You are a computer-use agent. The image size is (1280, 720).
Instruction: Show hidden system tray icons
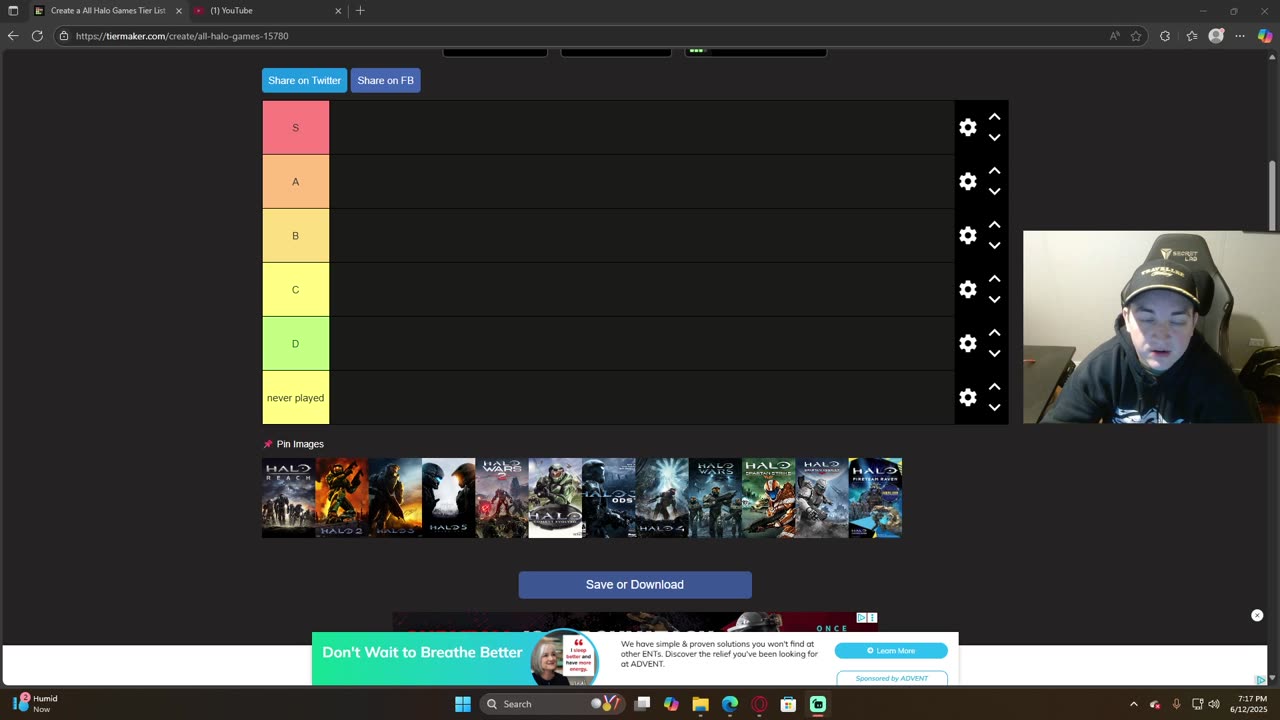pyautogui.click(x=1133, y=704)
